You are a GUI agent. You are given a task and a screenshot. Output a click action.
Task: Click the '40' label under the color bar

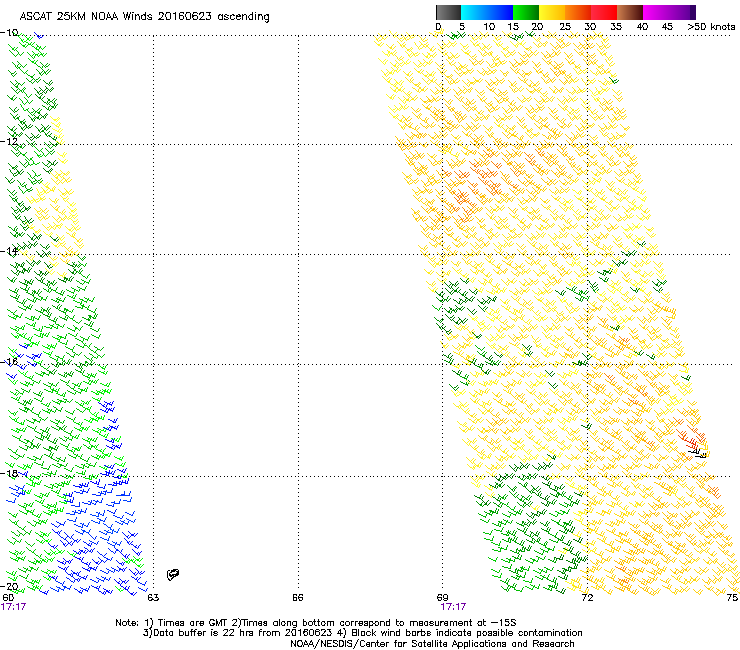click(642, 27)
